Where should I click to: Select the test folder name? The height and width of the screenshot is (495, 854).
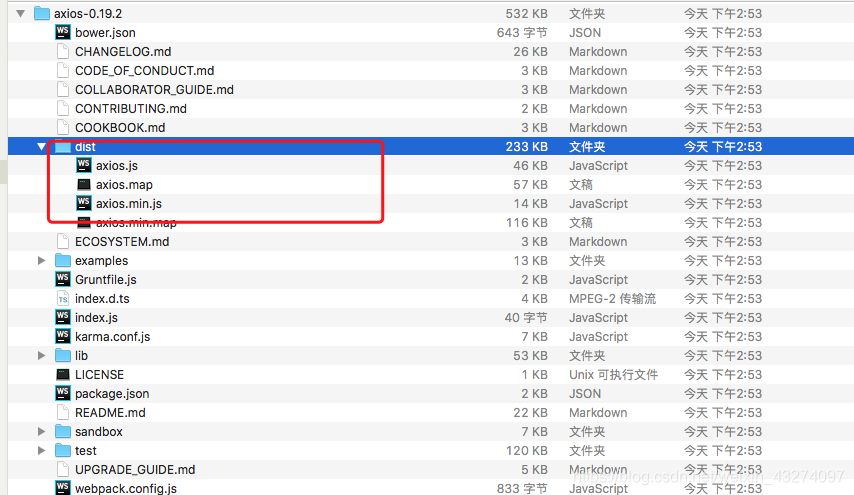86,451
